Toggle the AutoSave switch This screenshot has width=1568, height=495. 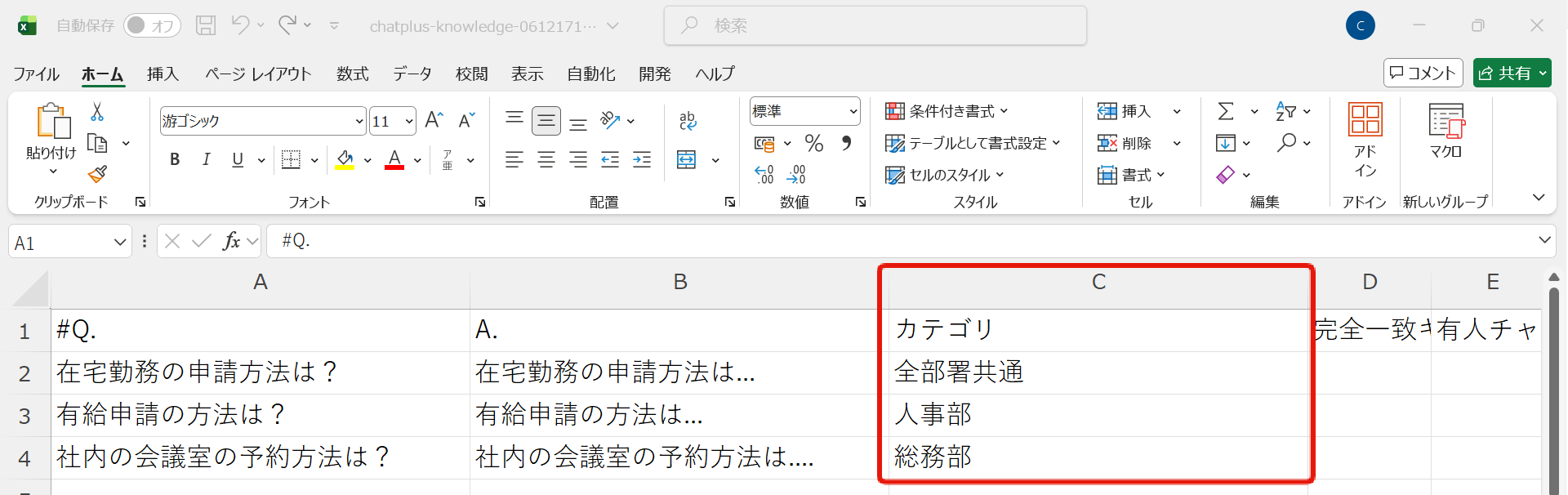point(152,25)
